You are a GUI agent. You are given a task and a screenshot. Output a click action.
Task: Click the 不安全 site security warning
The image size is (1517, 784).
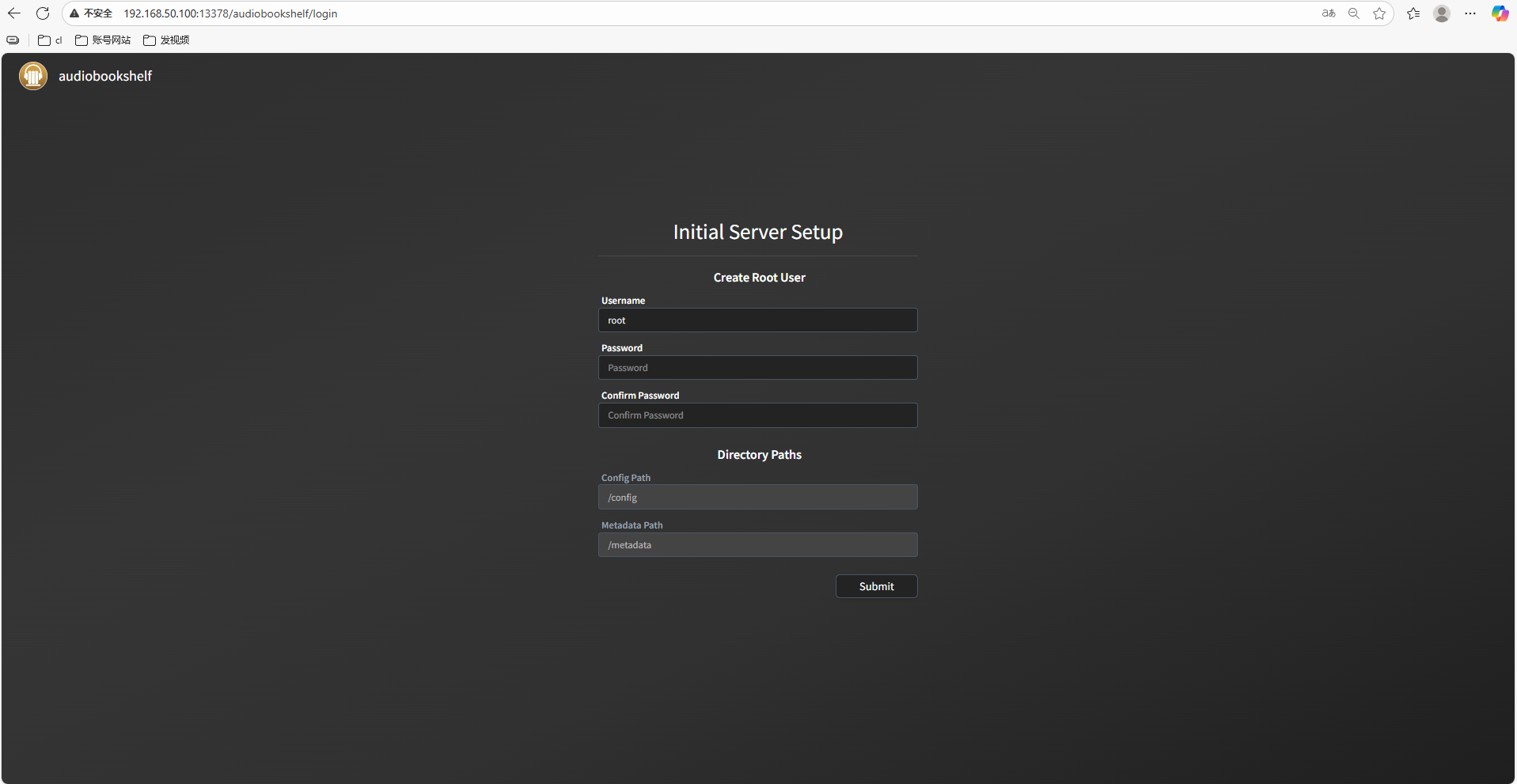coord(91,13)
